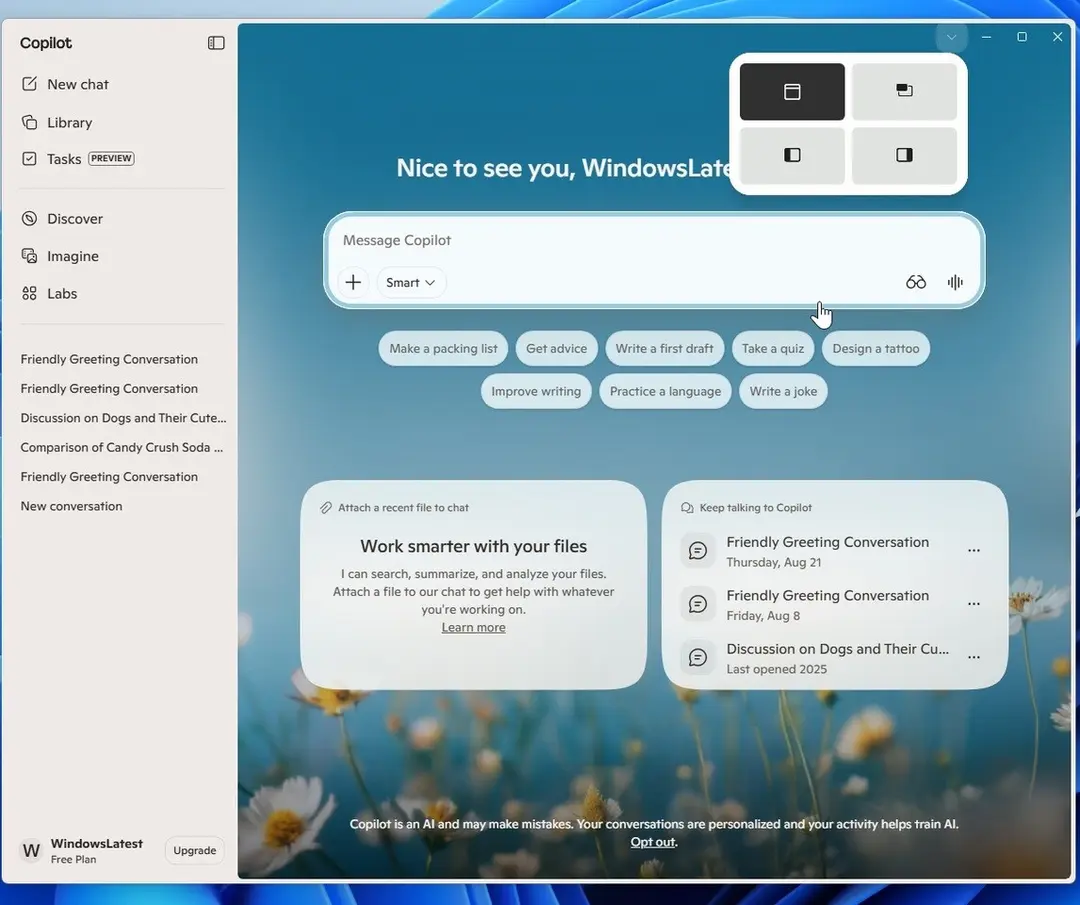
Task: Select the Get advice suggestion chip
Action: 557,349
